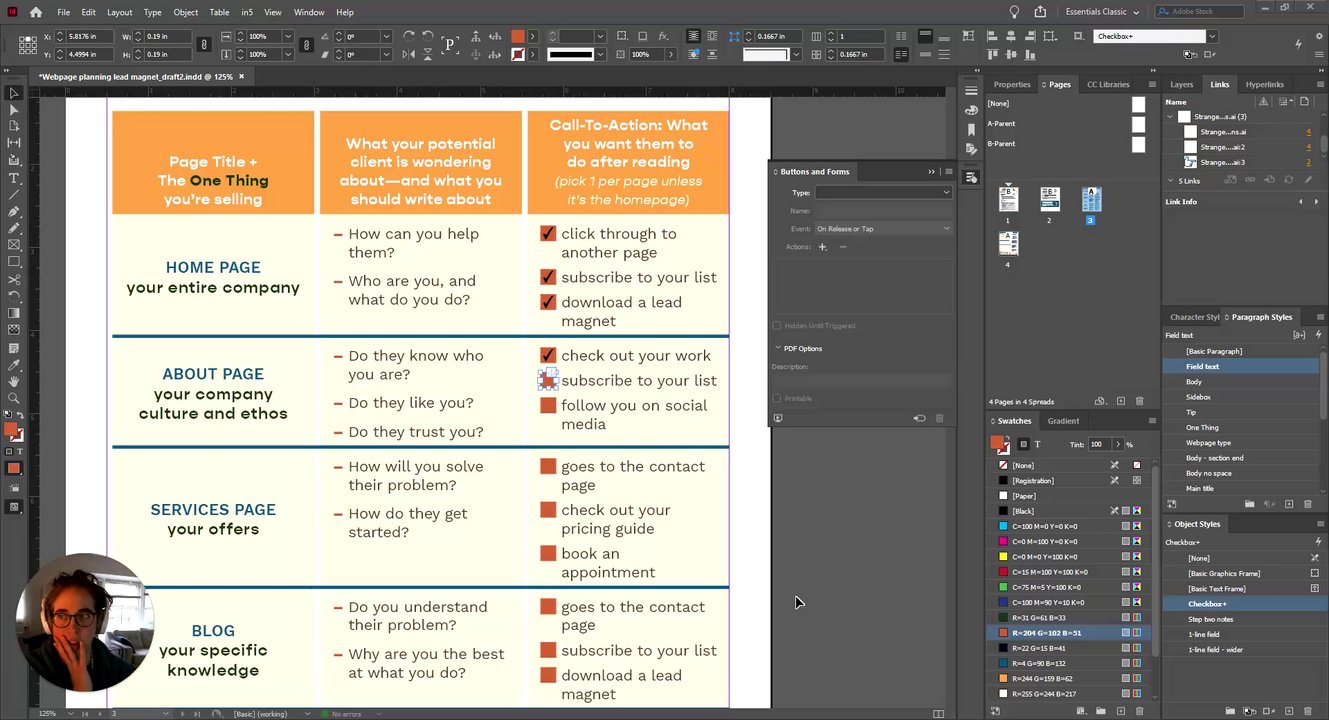Apply the 'Step two notes' object style
Screen dimensions: 1329x720
pos(1210,619)
